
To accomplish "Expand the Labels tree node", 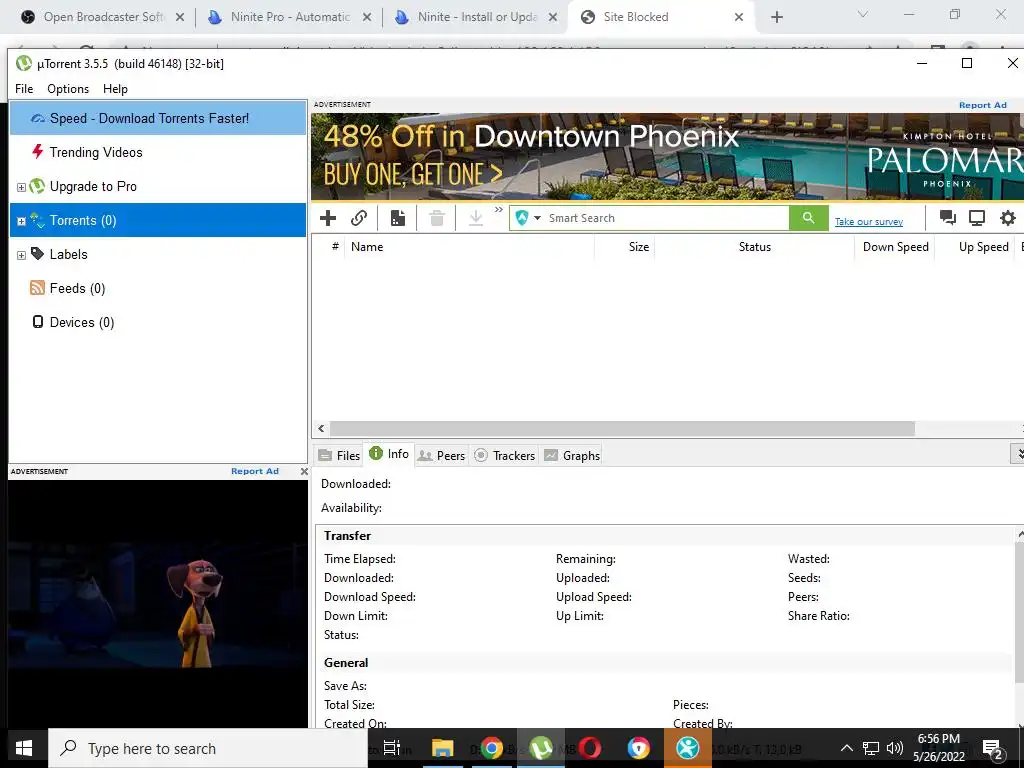I will (x=21, y=255).
